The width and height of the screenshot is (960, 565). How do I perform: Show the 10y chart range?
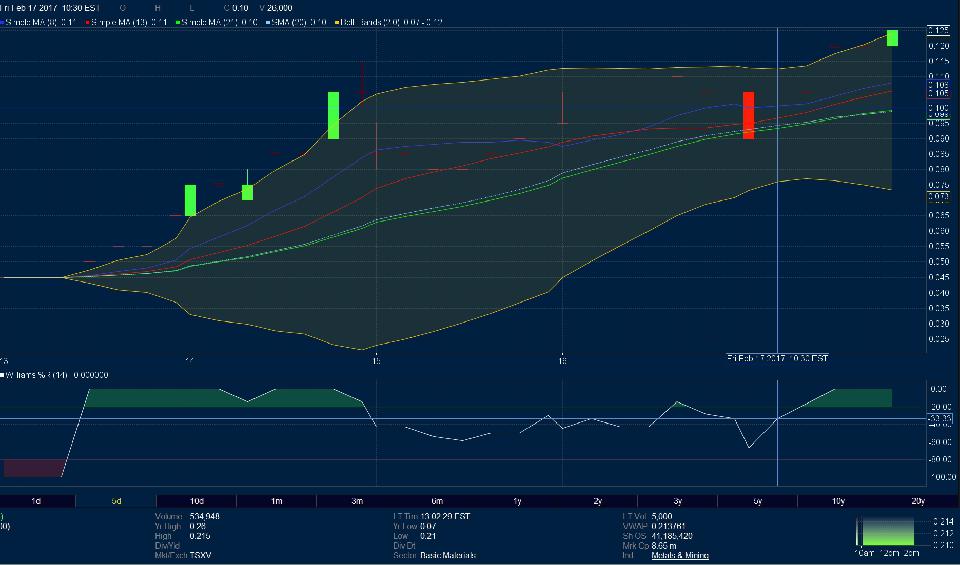click(x=838, y=500)
